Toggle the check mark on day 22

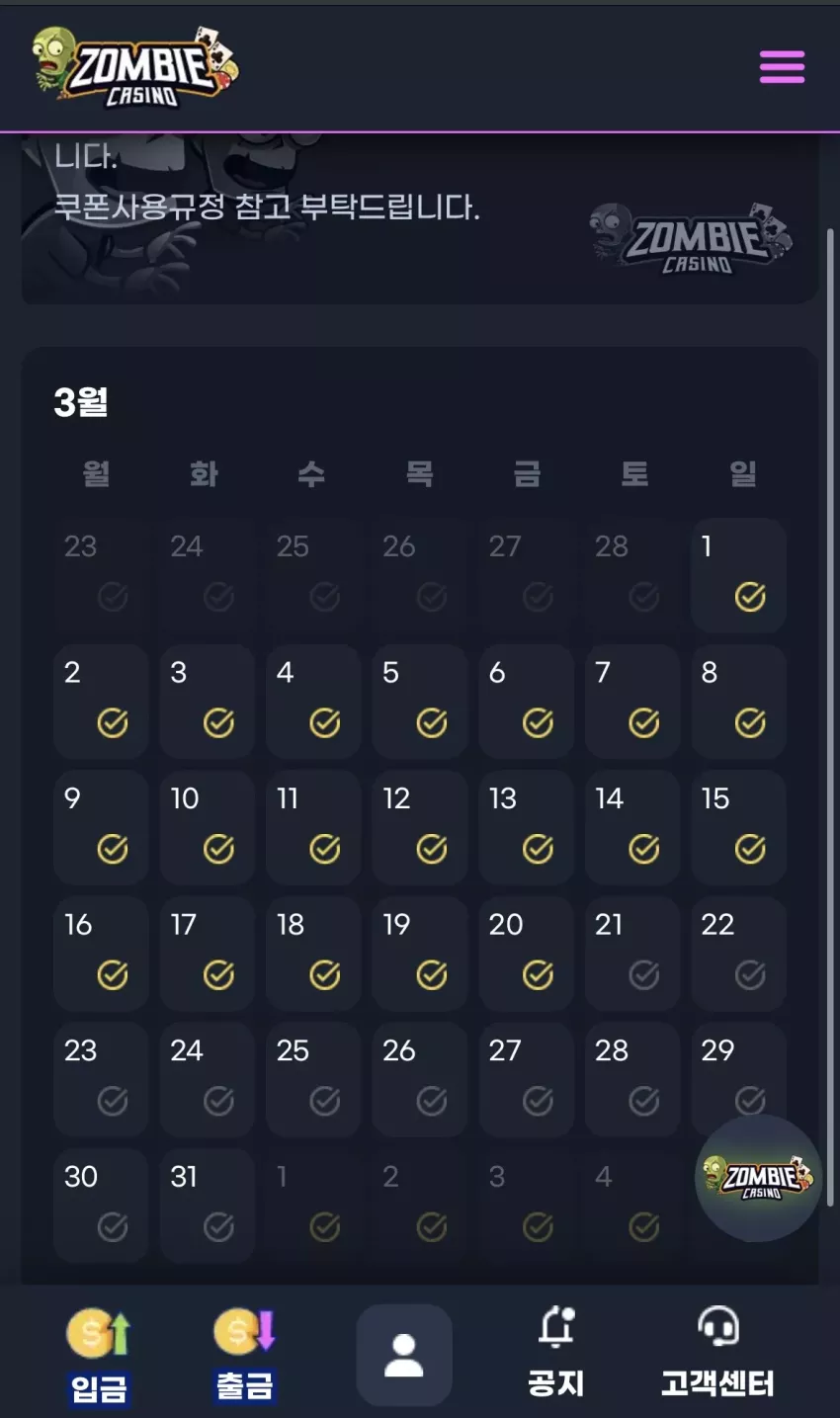pos(750,975)
